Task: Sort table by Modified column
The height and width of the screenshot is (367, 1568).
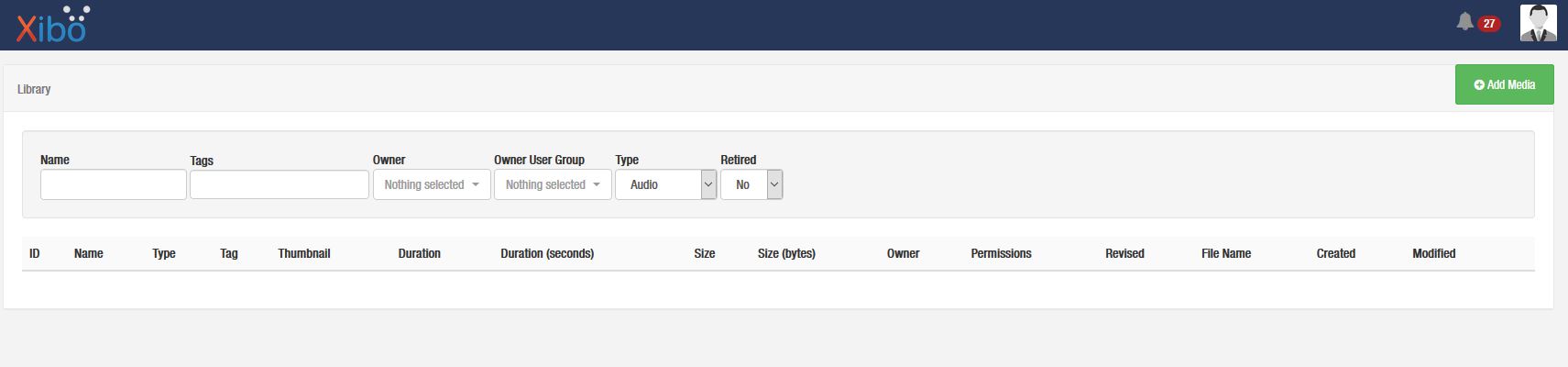Action: (1434, 253)
